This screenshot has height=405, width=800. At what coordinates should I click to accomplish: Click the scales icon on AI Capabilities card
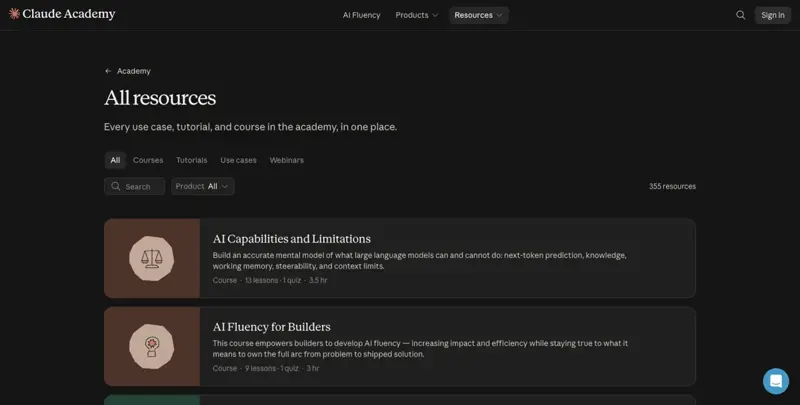coord(152,259)
